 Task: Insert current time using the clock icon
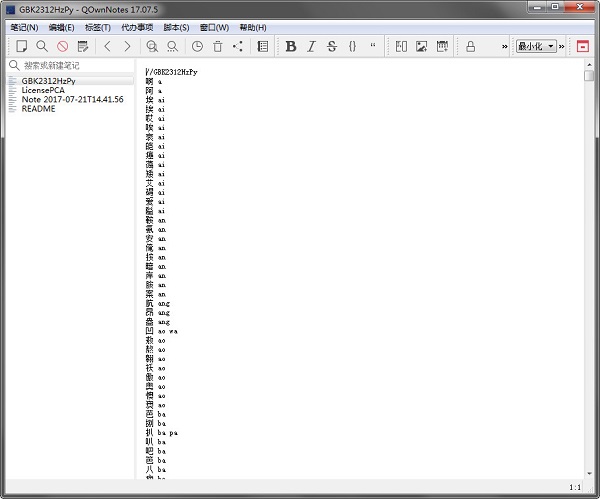click(x=197, y=46)
